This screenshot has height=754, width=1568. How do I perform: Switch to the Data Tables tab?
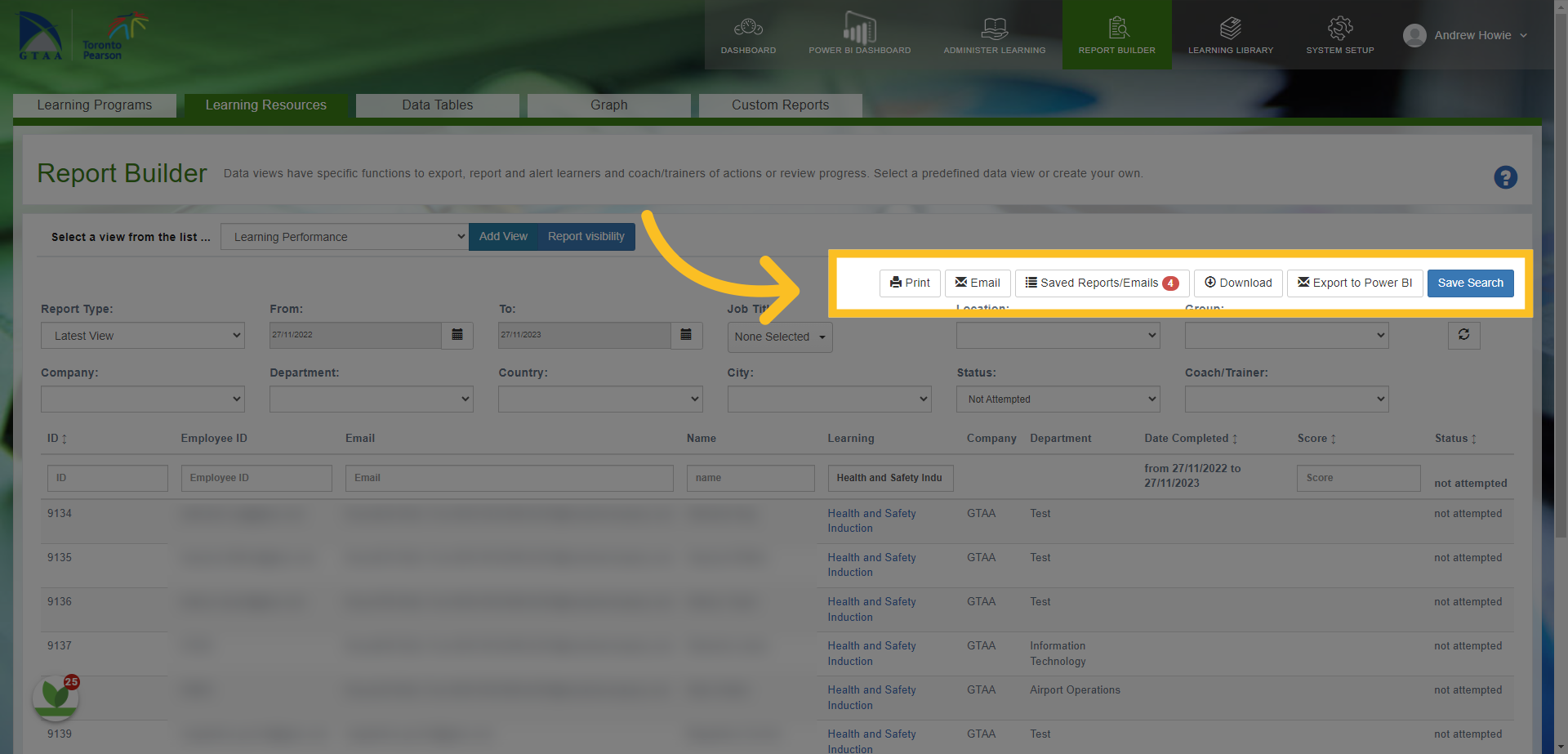coord(438,105)
